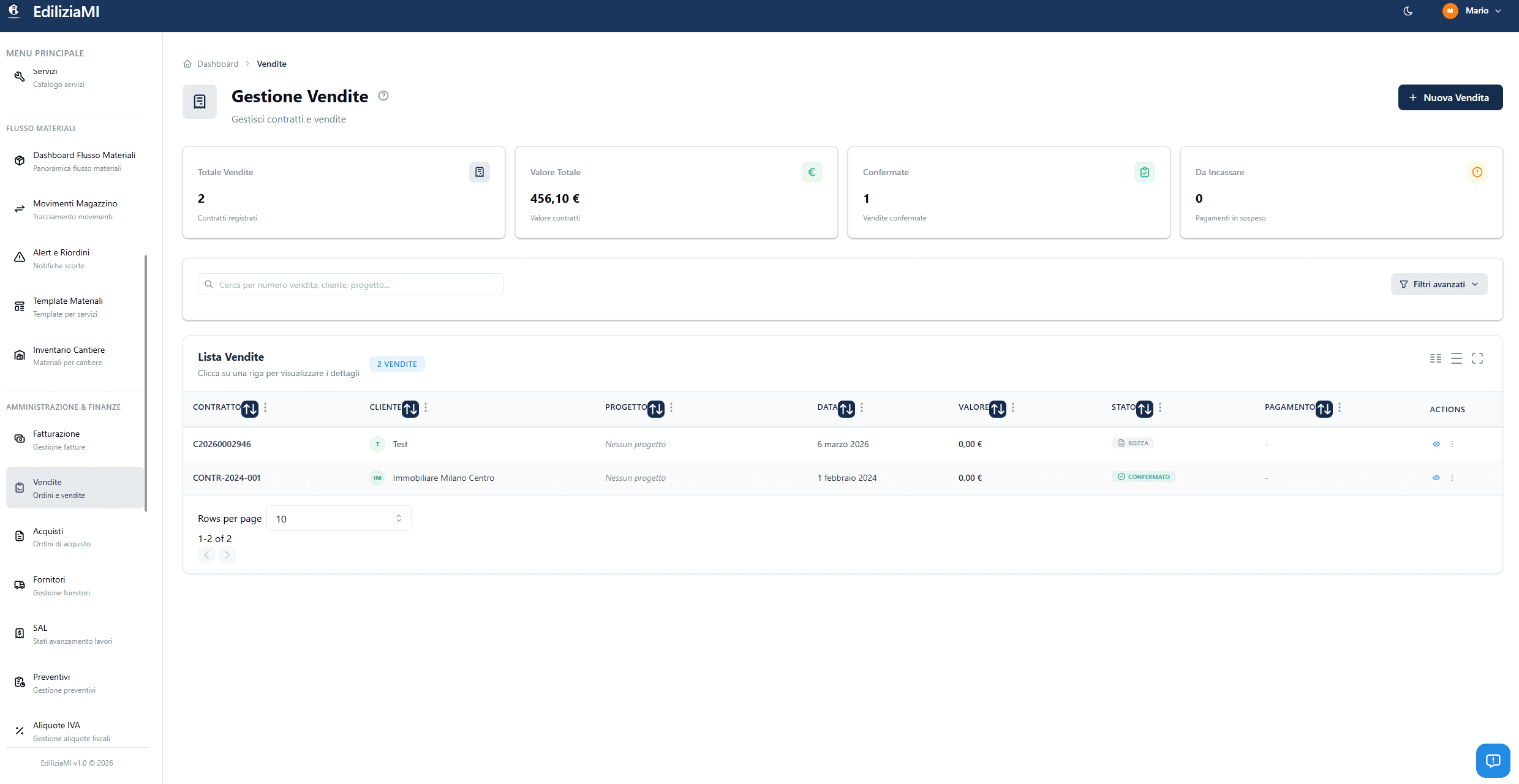View details eye icon for C20260002946
This screenshot has width=1519, height=784.
click(x=1436, y=444)
